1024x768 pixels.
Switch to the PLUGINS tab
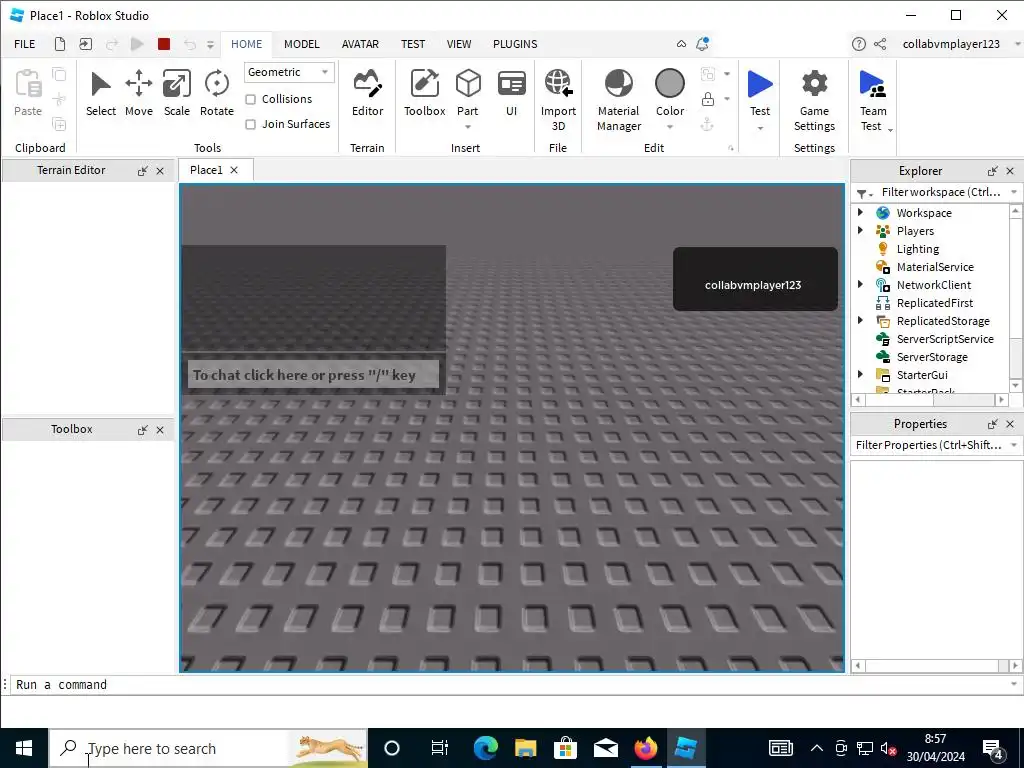click(x=515, y=44)
